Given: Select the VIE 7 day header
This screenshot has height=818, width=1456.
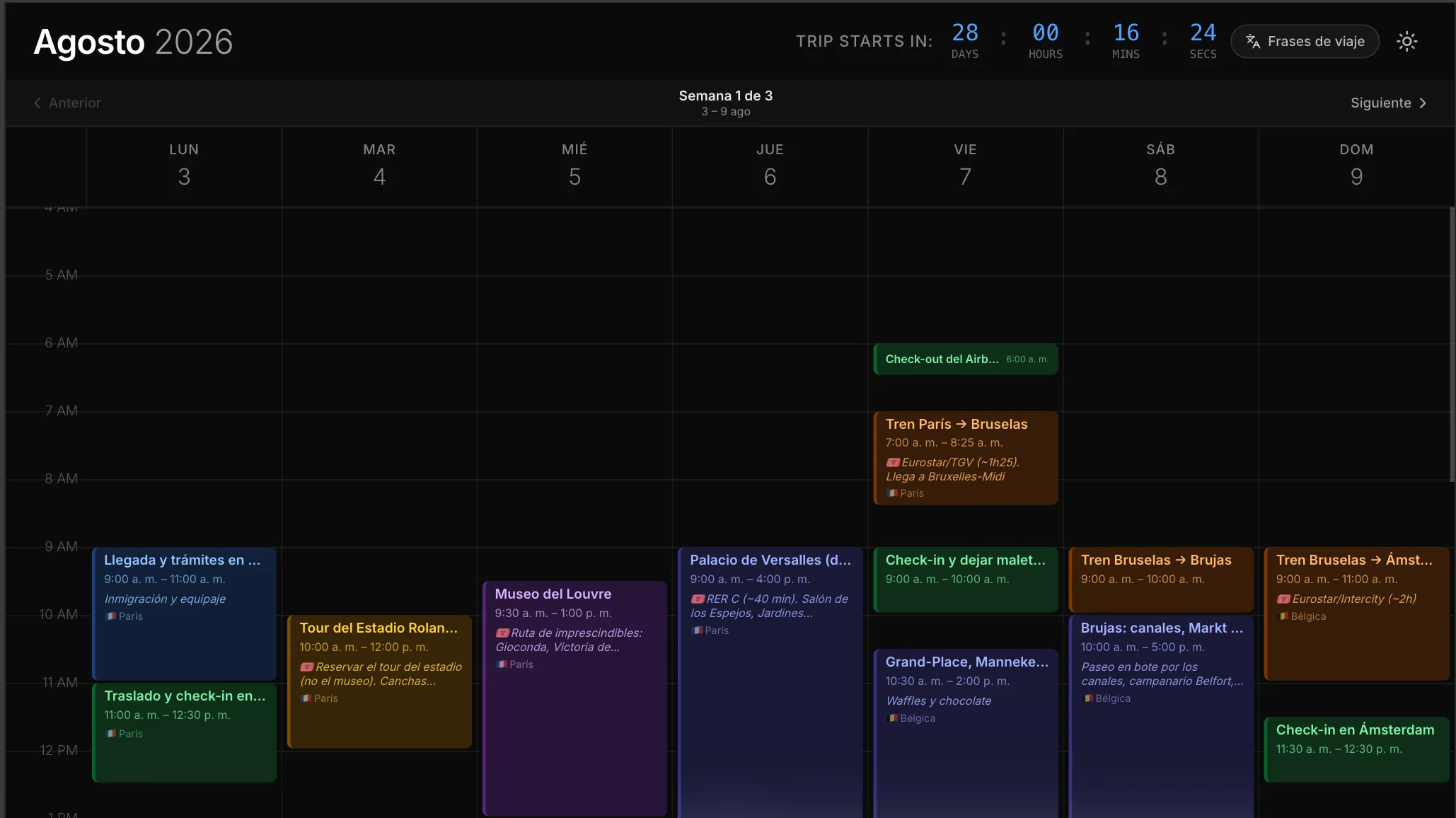Looking at the screenshot, I should click(965, 166).
